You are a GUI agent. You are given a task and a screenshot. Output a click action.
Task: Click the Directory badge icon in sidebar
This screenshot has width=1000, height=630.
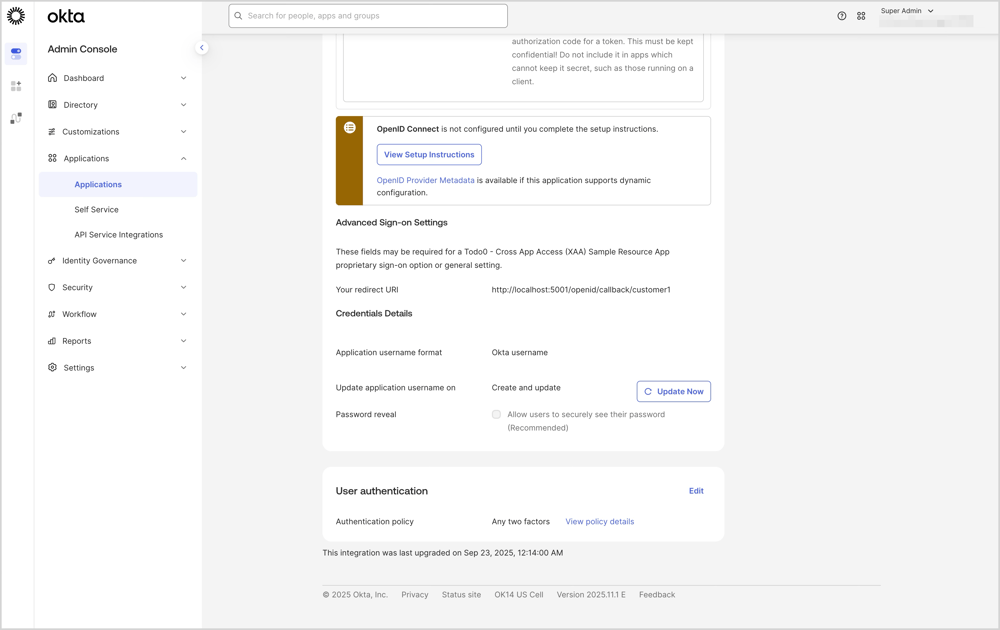[52, 105]
